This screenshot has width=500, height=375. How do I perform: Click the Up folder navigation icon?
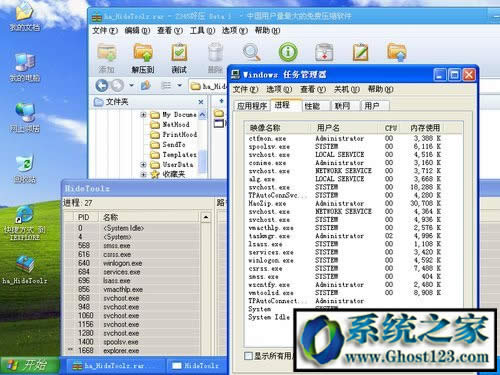[x=146, y=86]
